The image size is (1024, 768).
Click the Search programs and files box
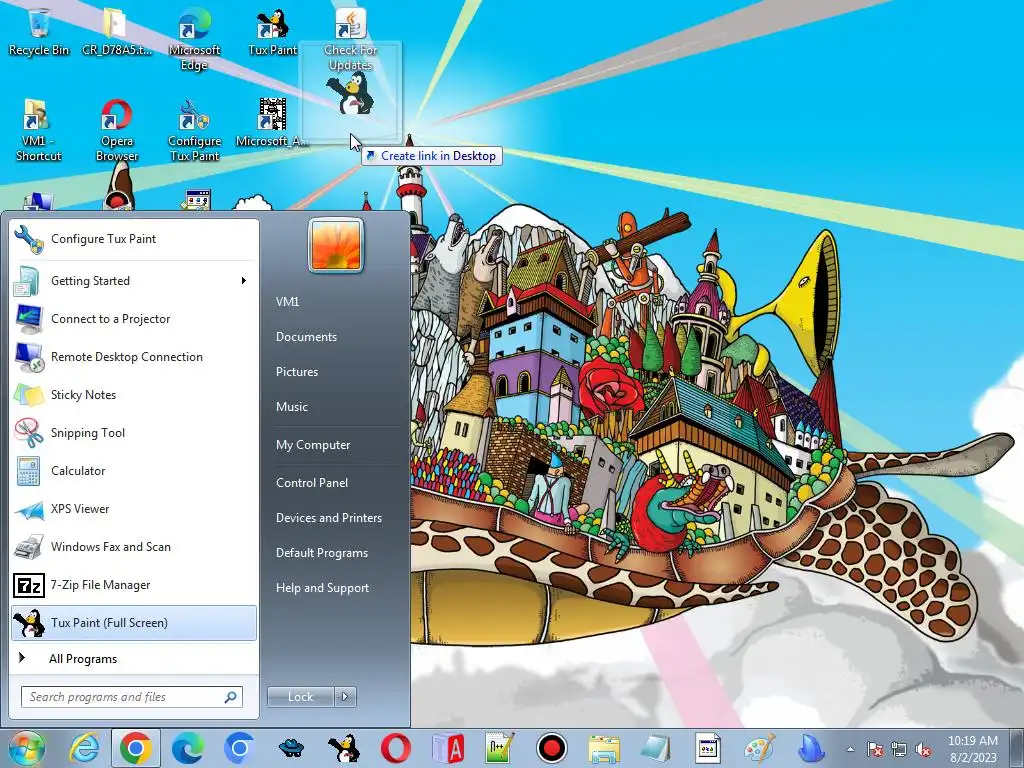(132, 697)
